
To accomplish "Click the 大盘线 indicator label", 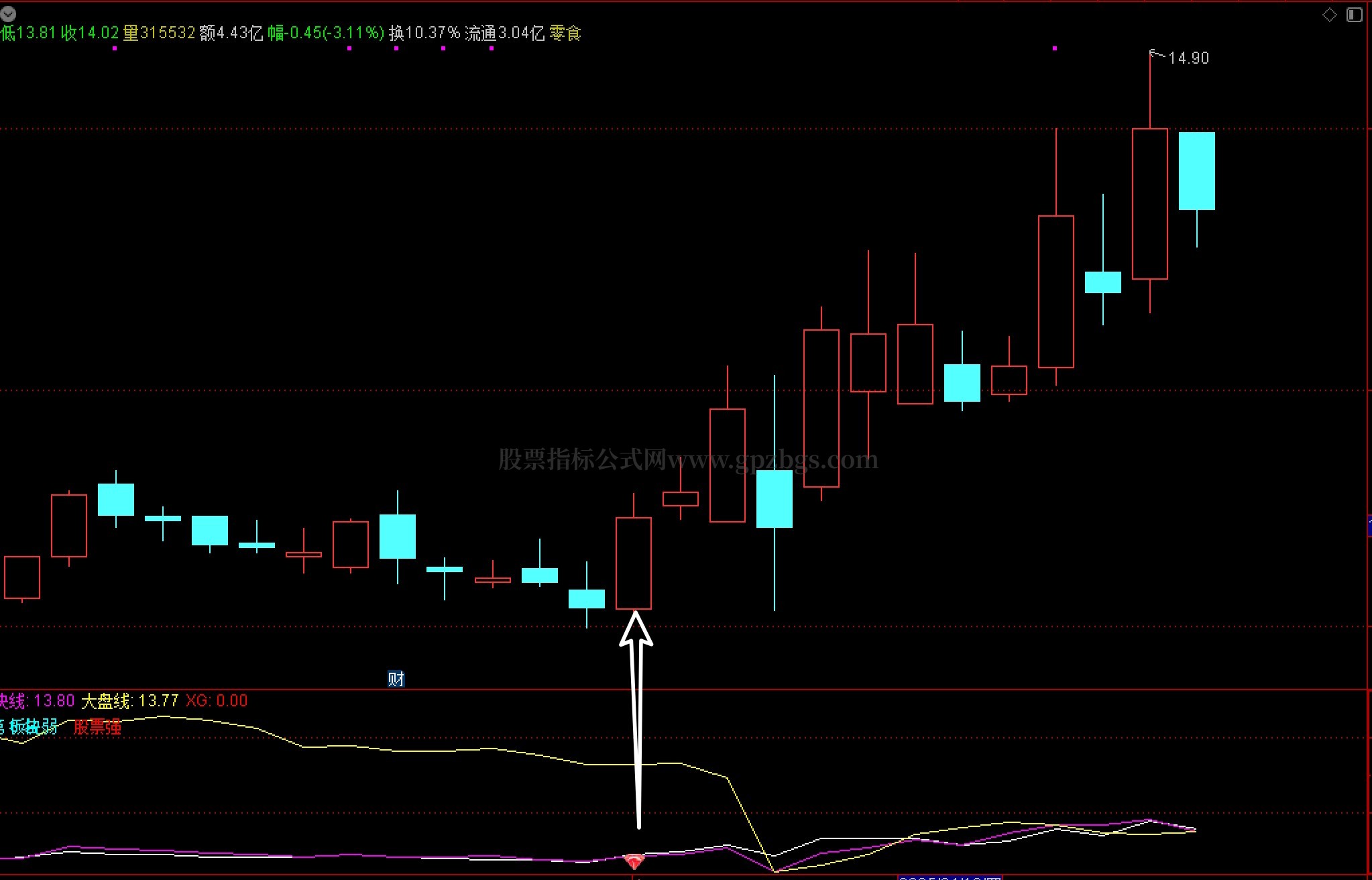I will (106, 701).
